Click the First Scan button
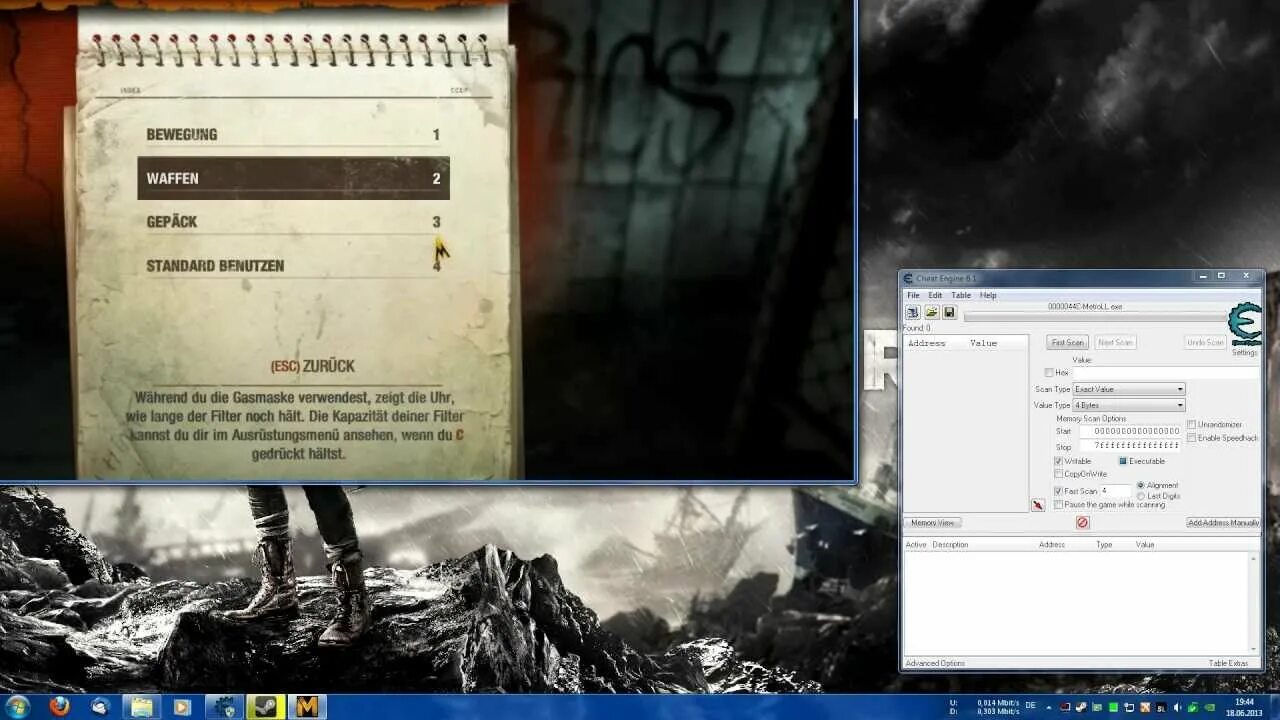 pos(1068,343)
